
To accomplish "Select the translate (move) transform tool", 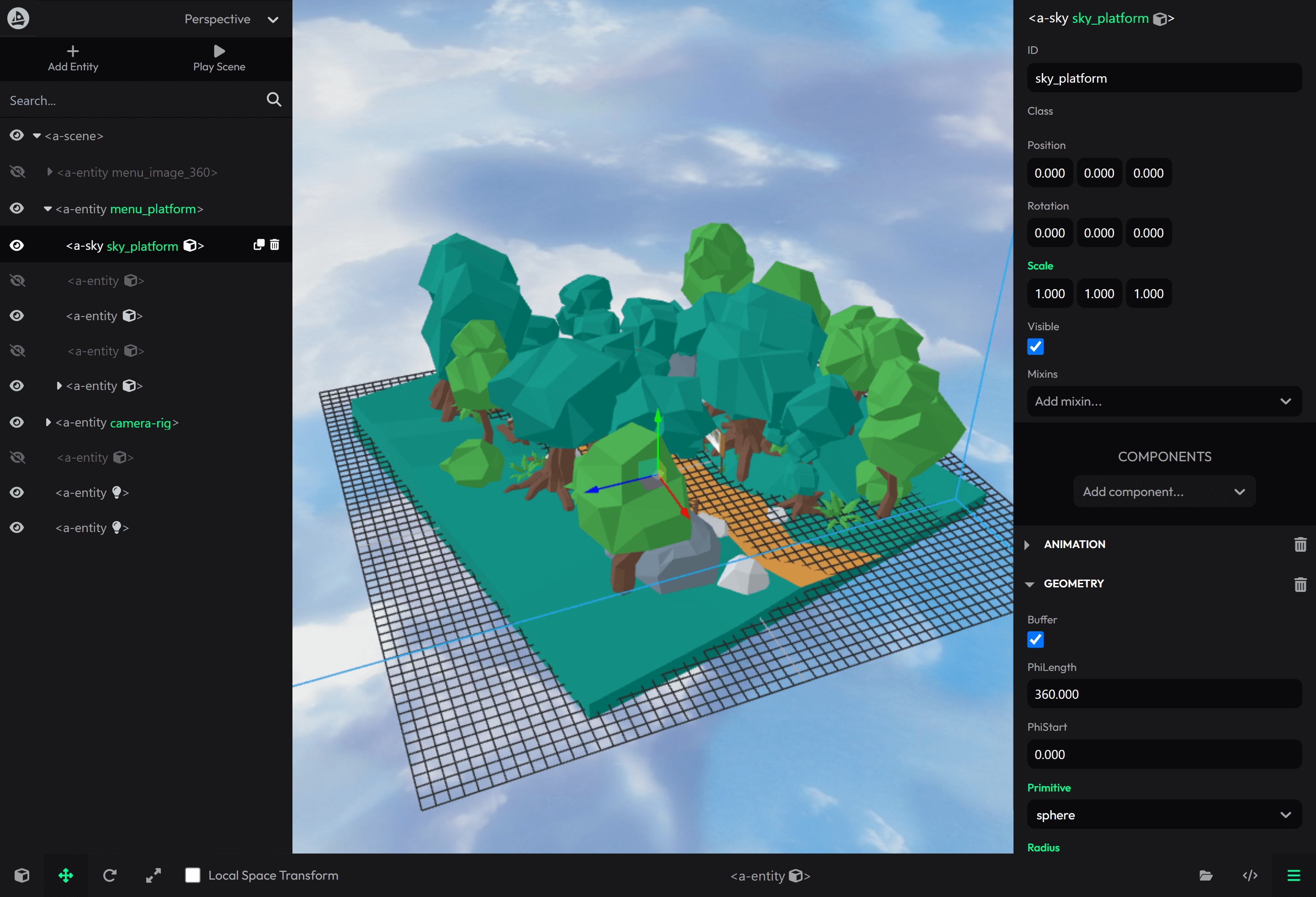I will click(66, 876).
